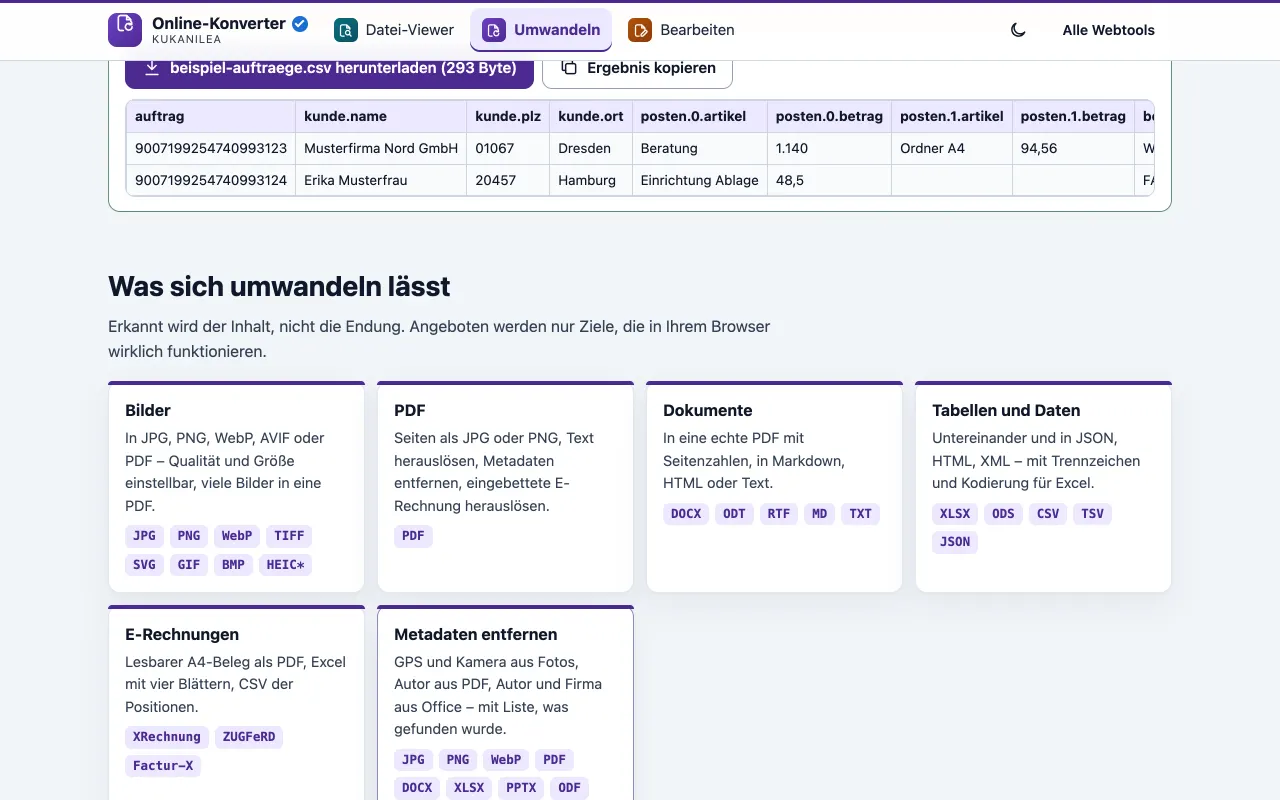1280x800 pixels.
Task: Click the HEIC* format tag
Action: click(285, 565)
